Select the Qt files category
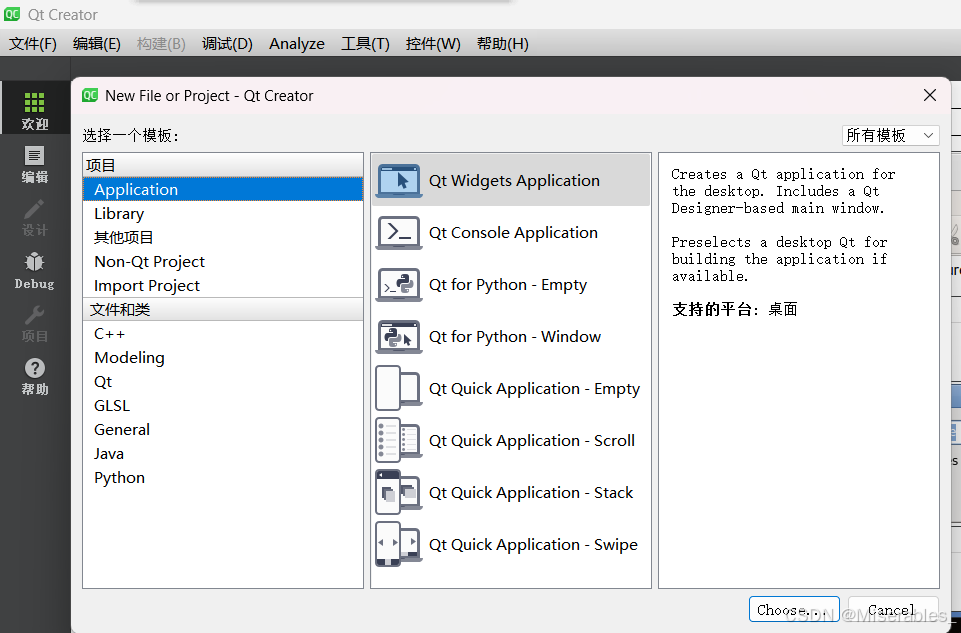This screenshot has width=961, height=633. point(223,382)
